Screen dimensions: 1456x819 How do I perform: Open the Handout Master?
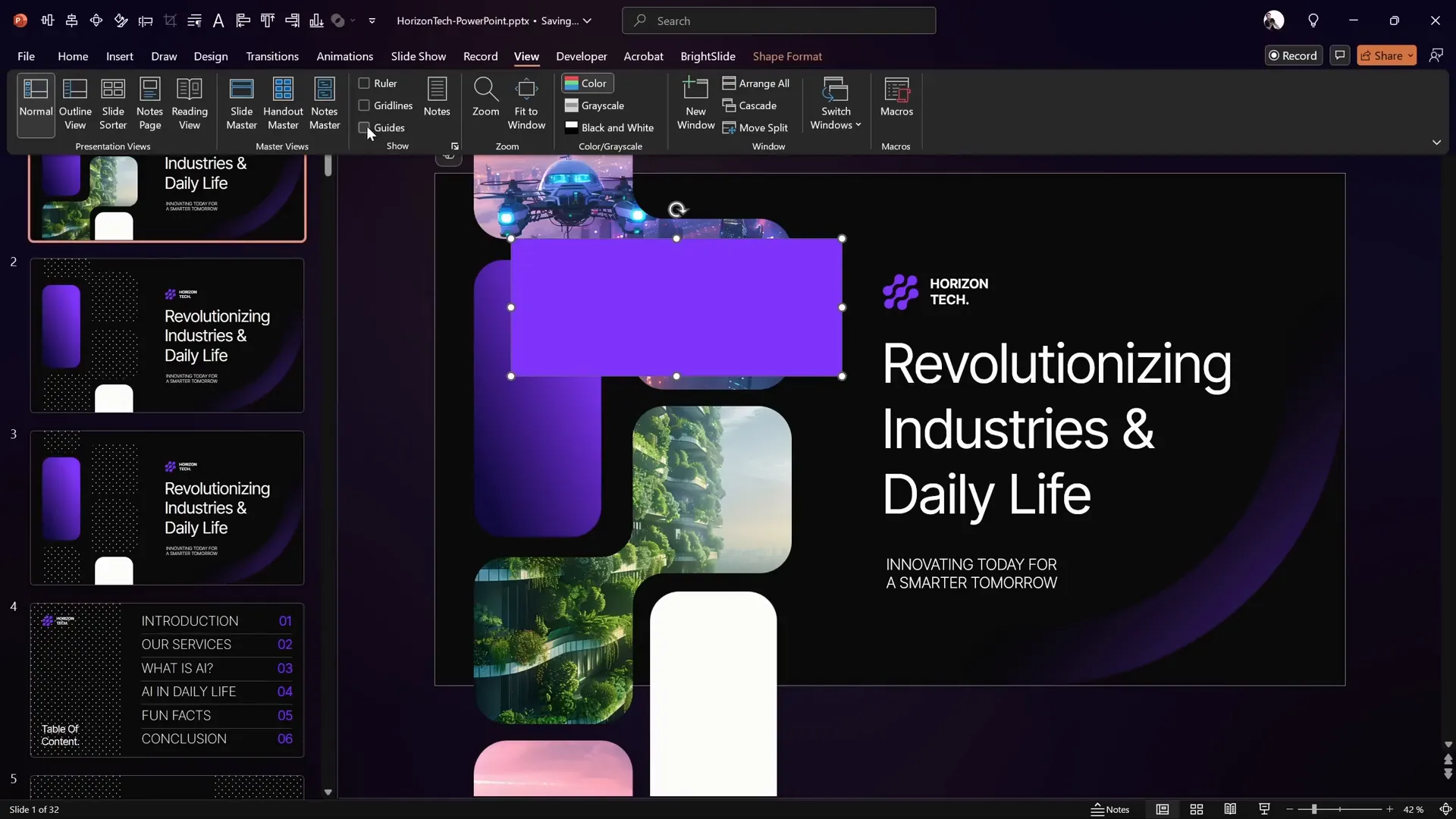[283, 104]
